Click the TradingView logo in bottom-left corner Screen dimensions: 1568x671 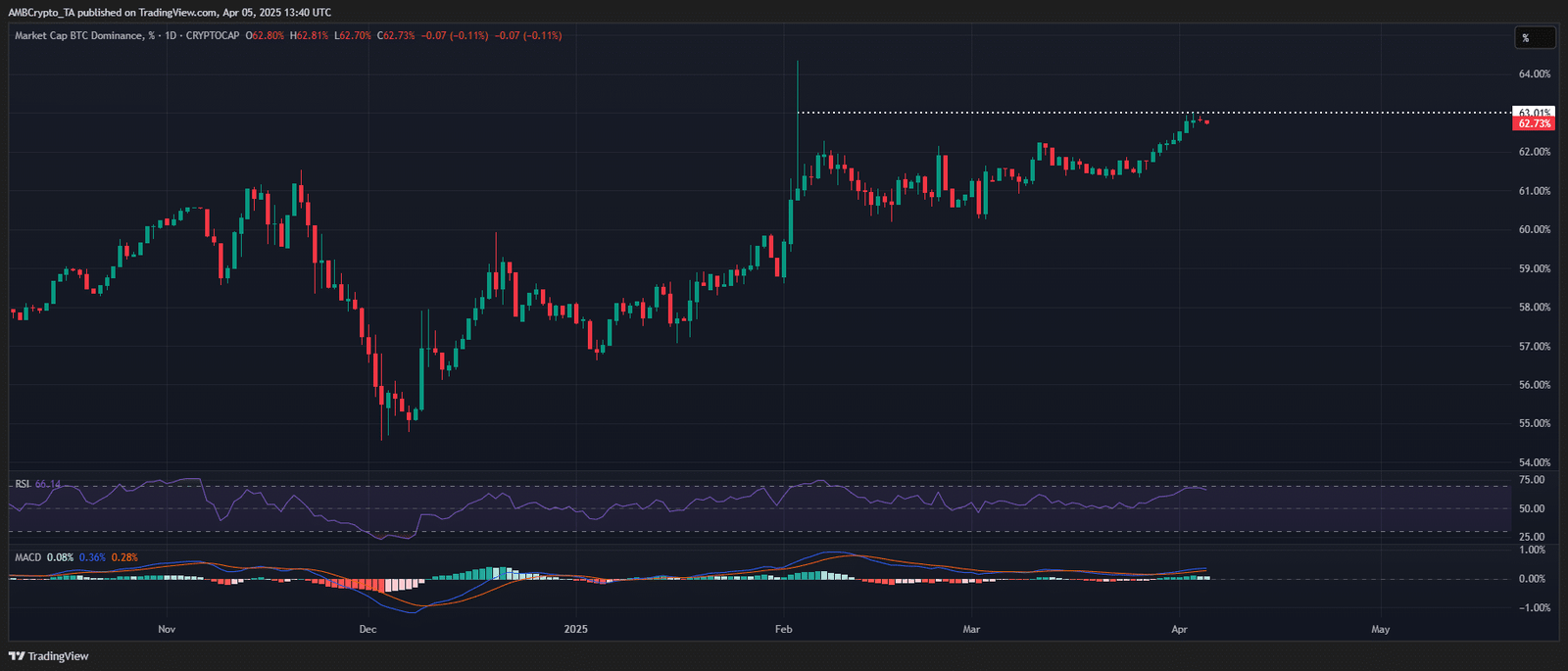point(49,656)
